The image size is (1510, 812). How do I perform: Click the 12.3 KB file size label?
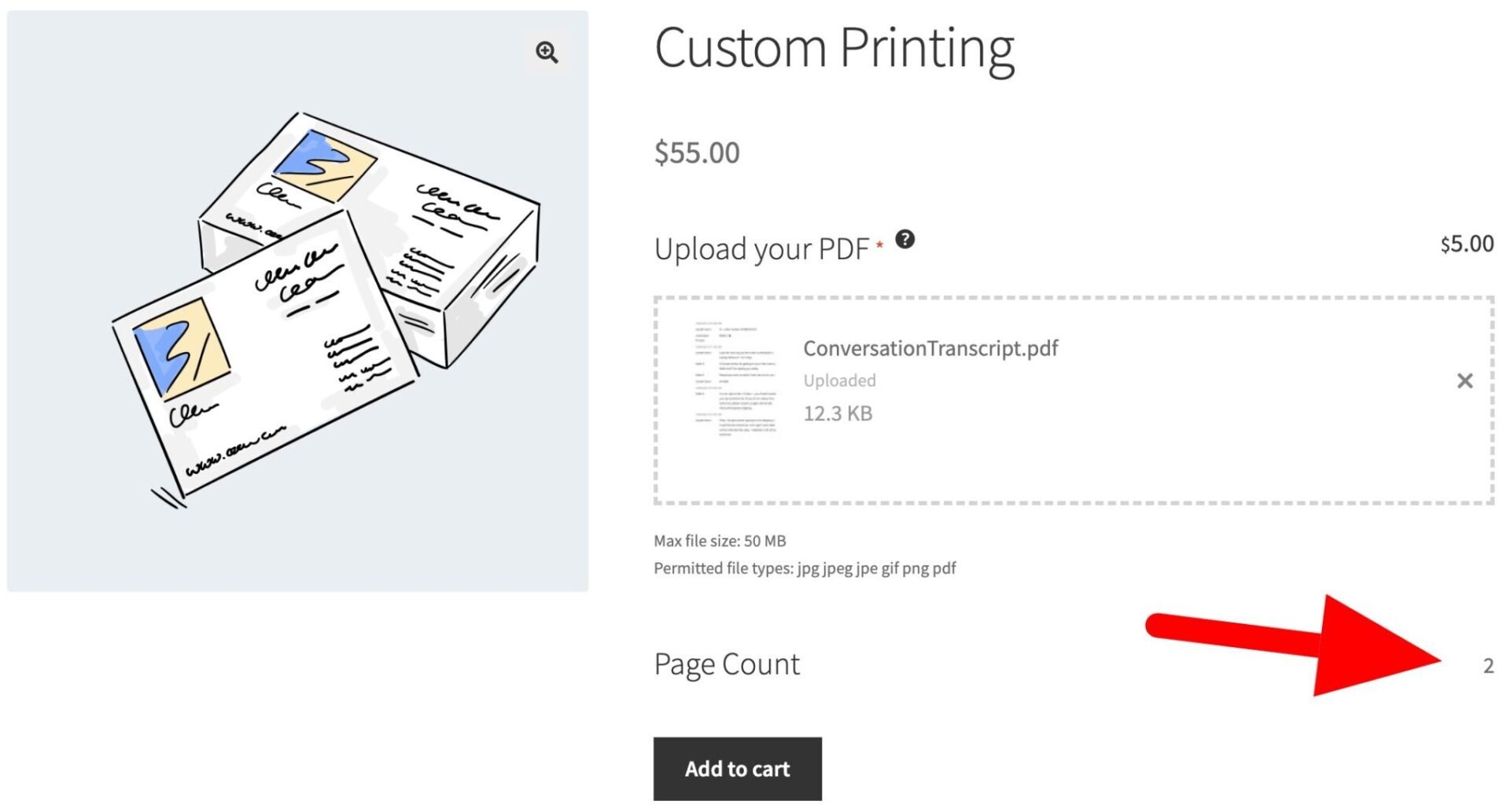837,413
